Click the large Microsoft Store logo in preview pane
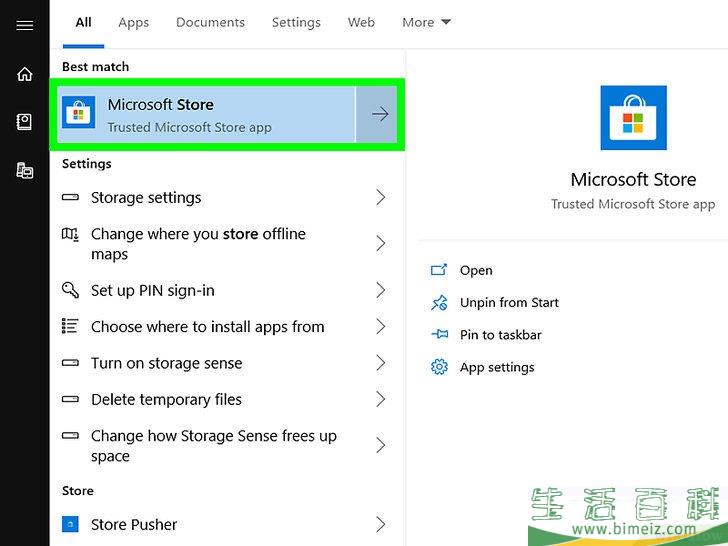 tap(633, 118)
